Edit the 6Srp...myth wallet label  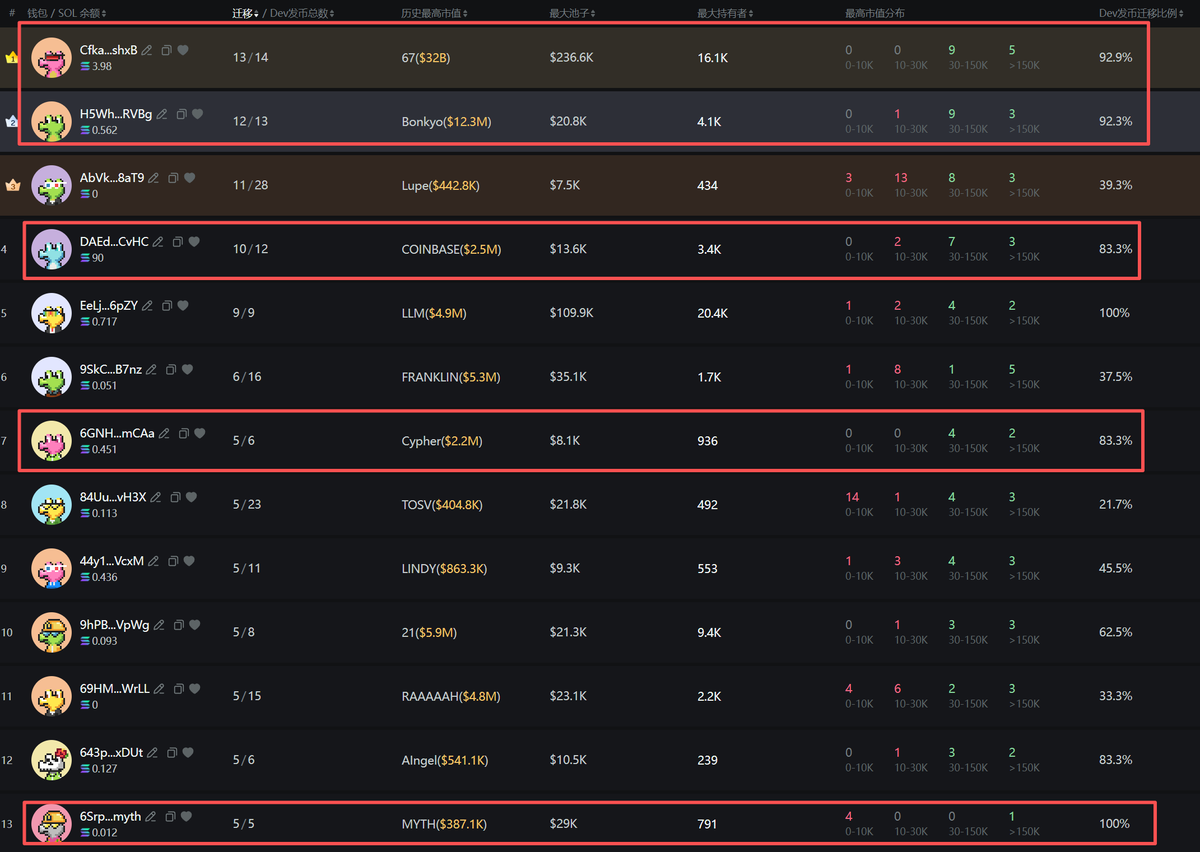(x=151, y=817)
